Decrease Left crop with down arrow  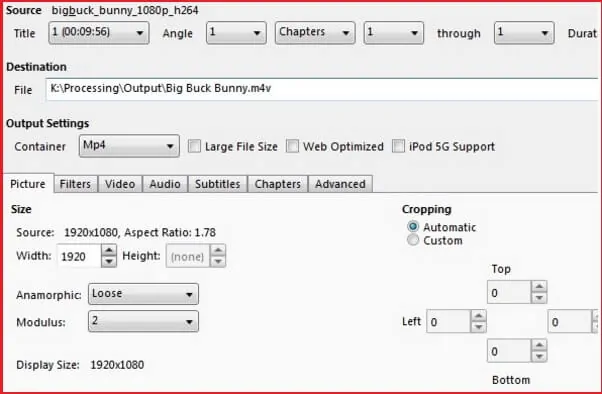pos(478,327)
